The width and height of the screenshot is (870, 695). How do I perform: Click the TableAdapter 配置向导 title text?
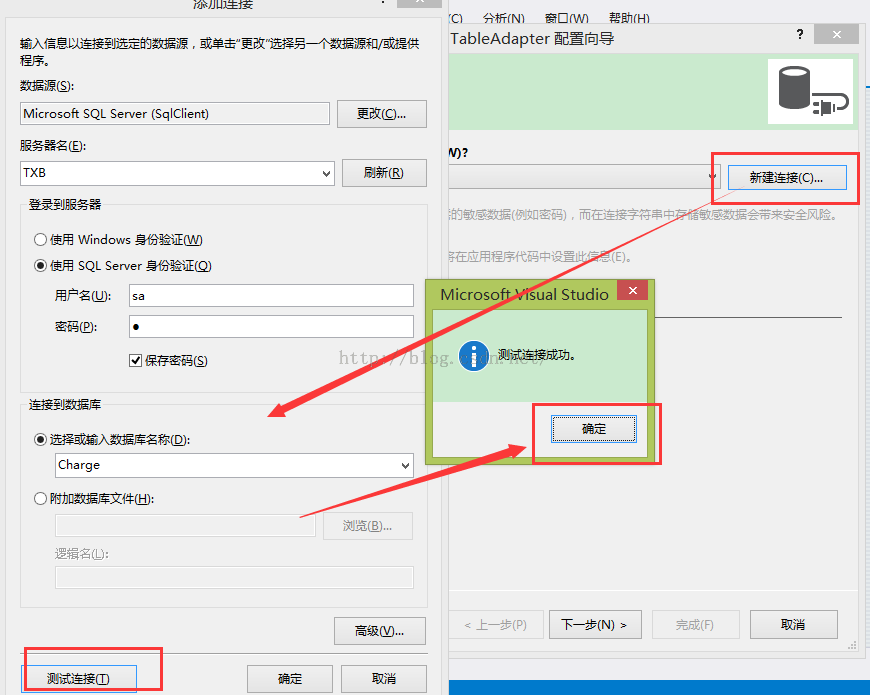(532, 39)
